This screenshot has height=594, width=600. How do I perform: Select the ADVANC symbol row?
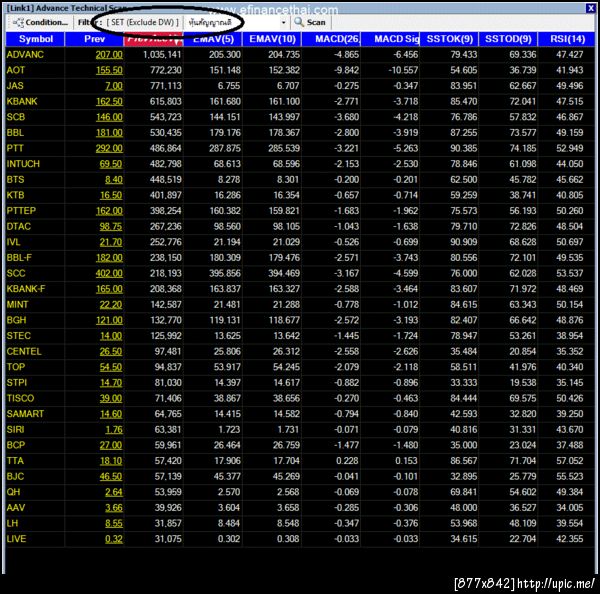pos(300,55)
